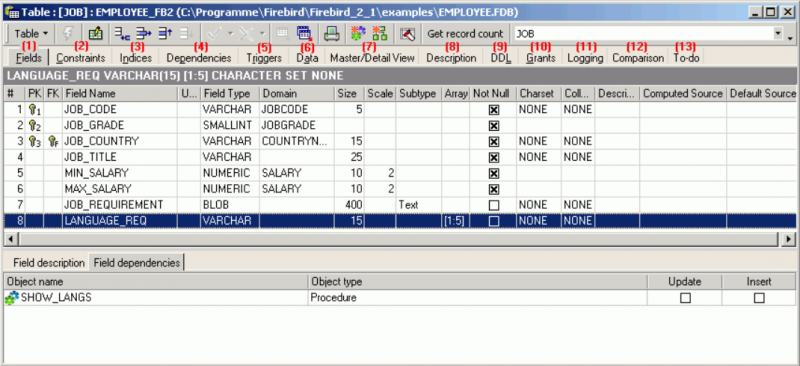Enable Not Null for LANGUAGE_REQ
Screen dimensions: 800x366
click(493, 221)
